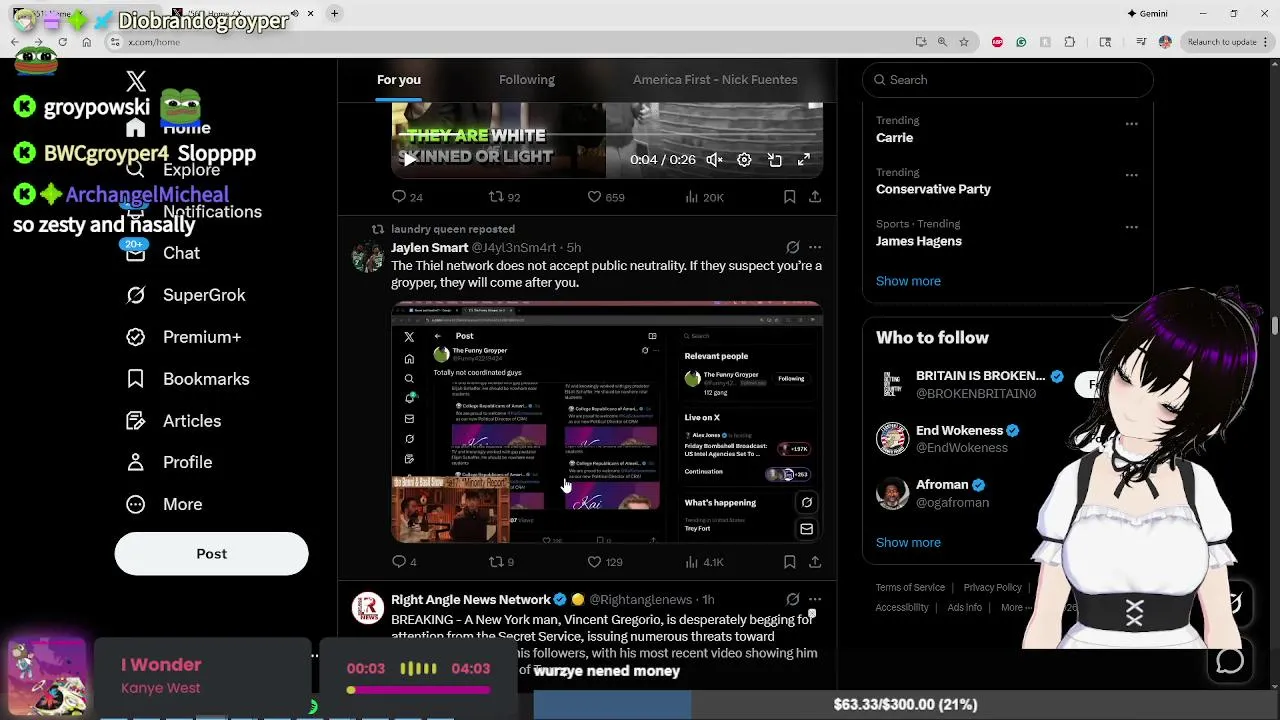Click the Post compose button
The image size is (1280, 720).
(211, 554)
